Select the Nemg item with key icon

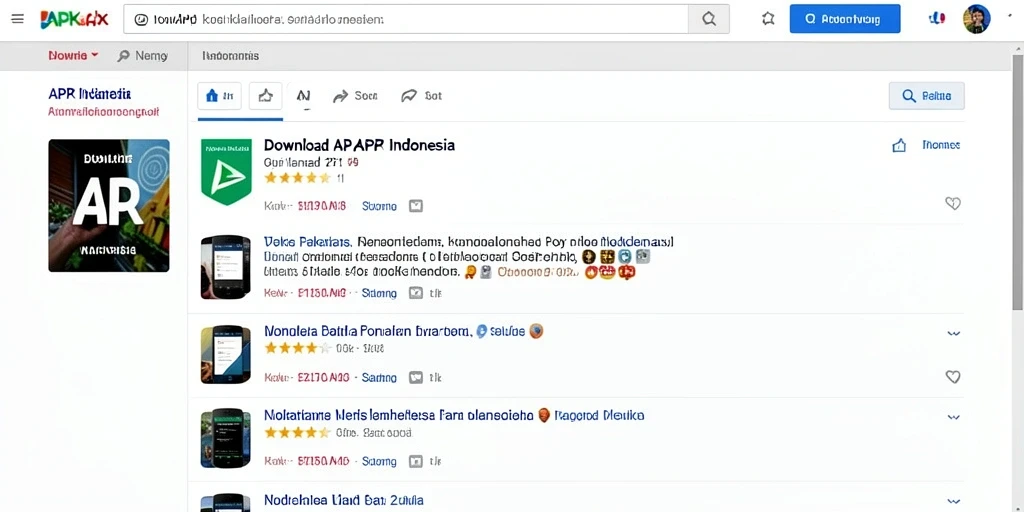point(142,56)
